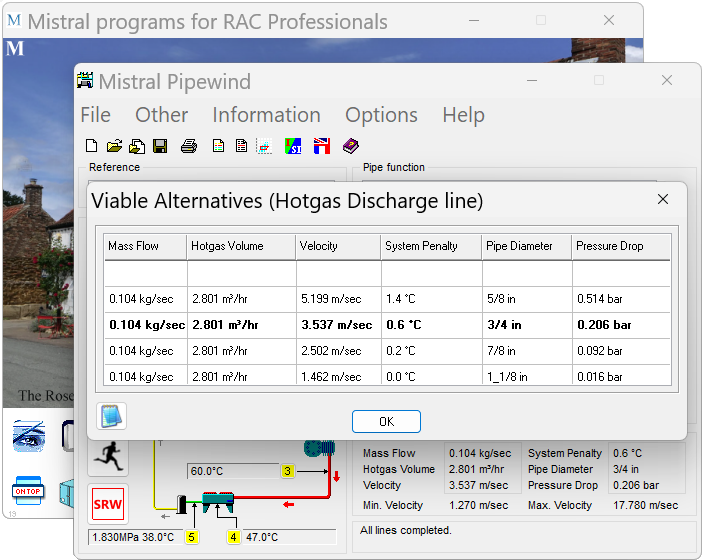Open the File menu

pos(95,115)
